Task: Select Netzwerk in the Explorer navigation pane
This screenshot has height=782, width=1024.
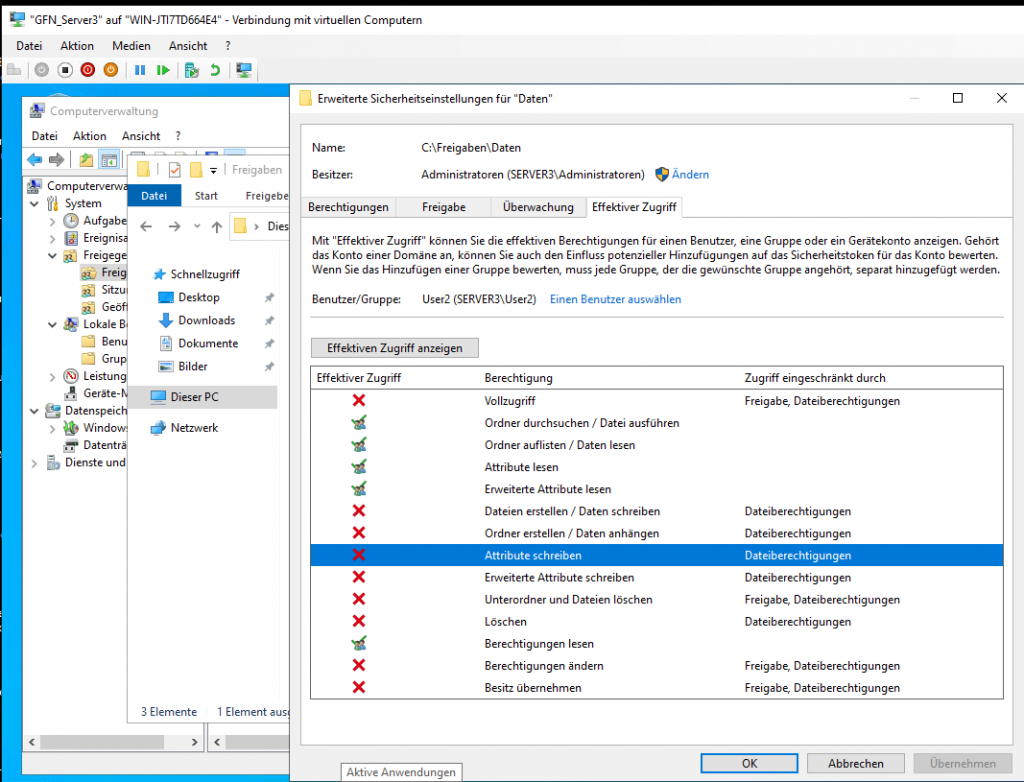Action: (193, 428)
